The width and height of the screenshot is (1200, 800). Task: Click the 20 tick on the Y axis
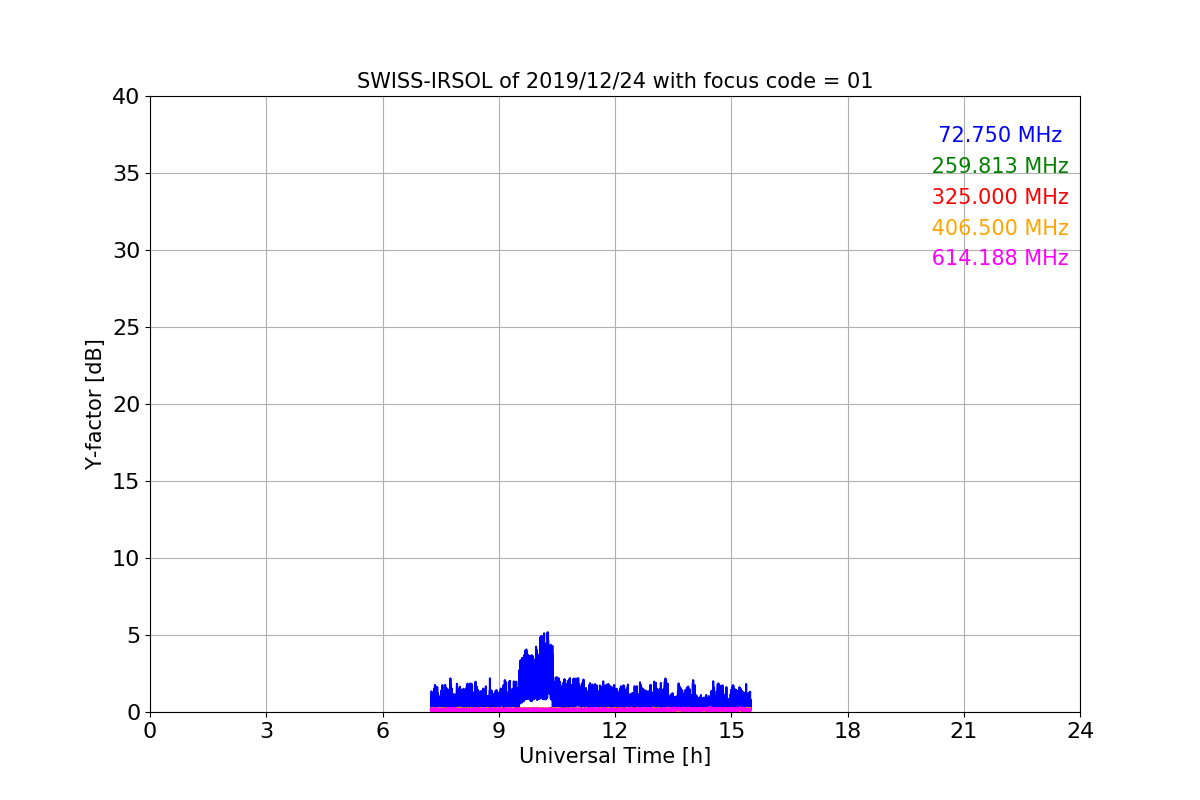click(x=125, y=405)
